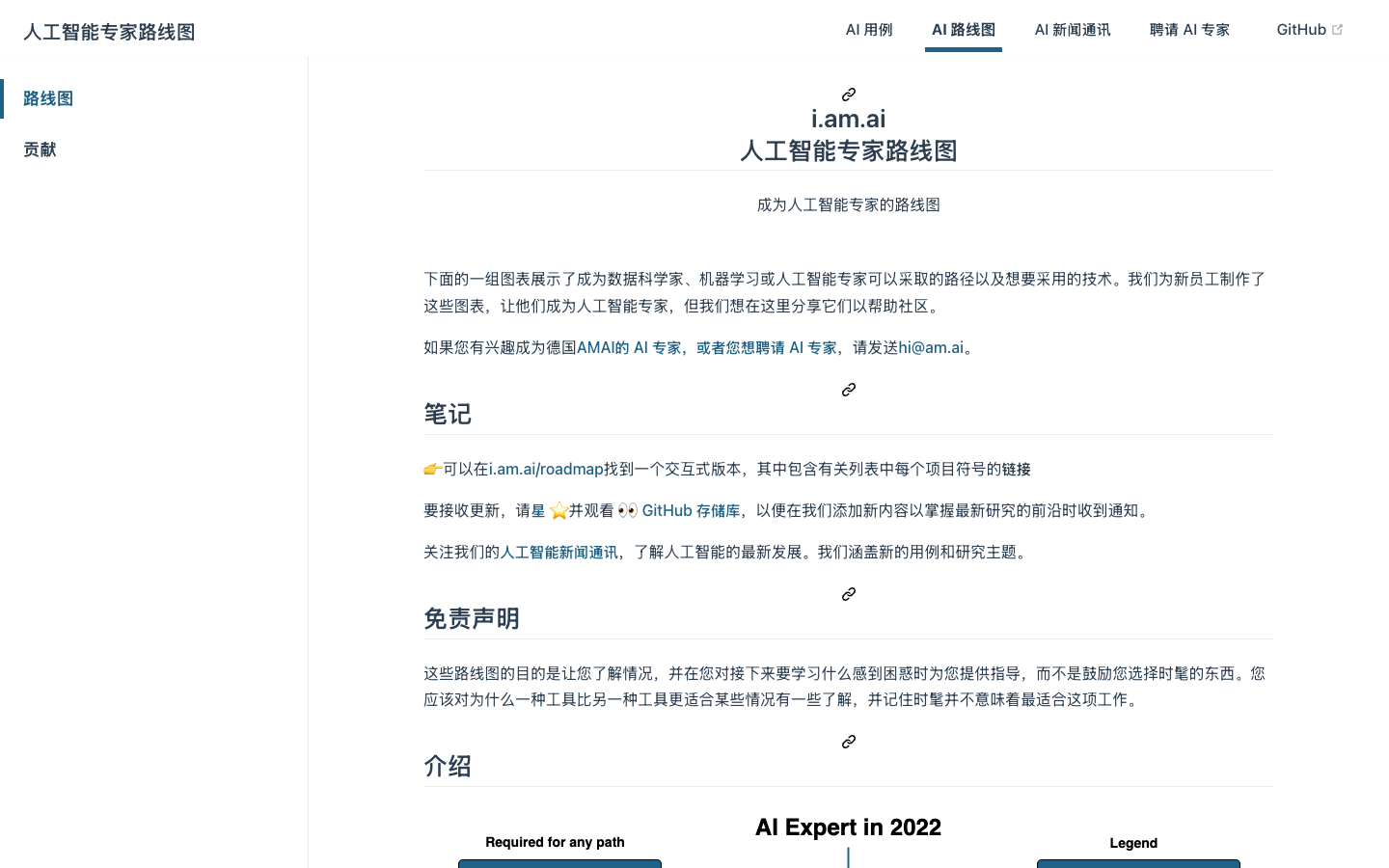The width and height of the screenshot is (1389, 868).
Task: Click the hi@am.ai email link
Action: click(x=931, y=347)
